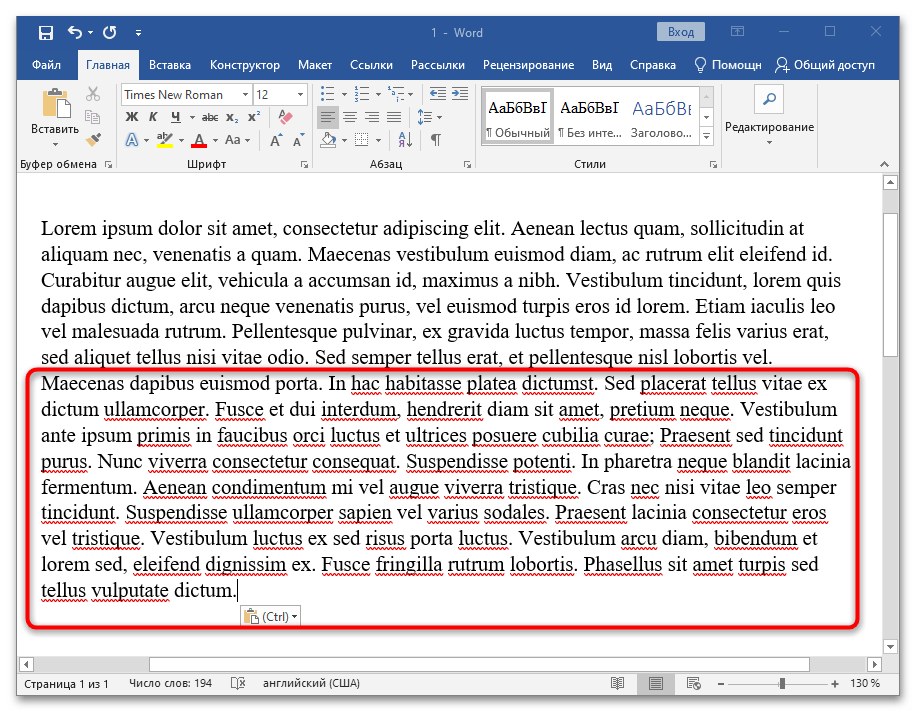Expand the font size 12 dropdown
This screenshot has width=916, height=712.
click(299, 95)
